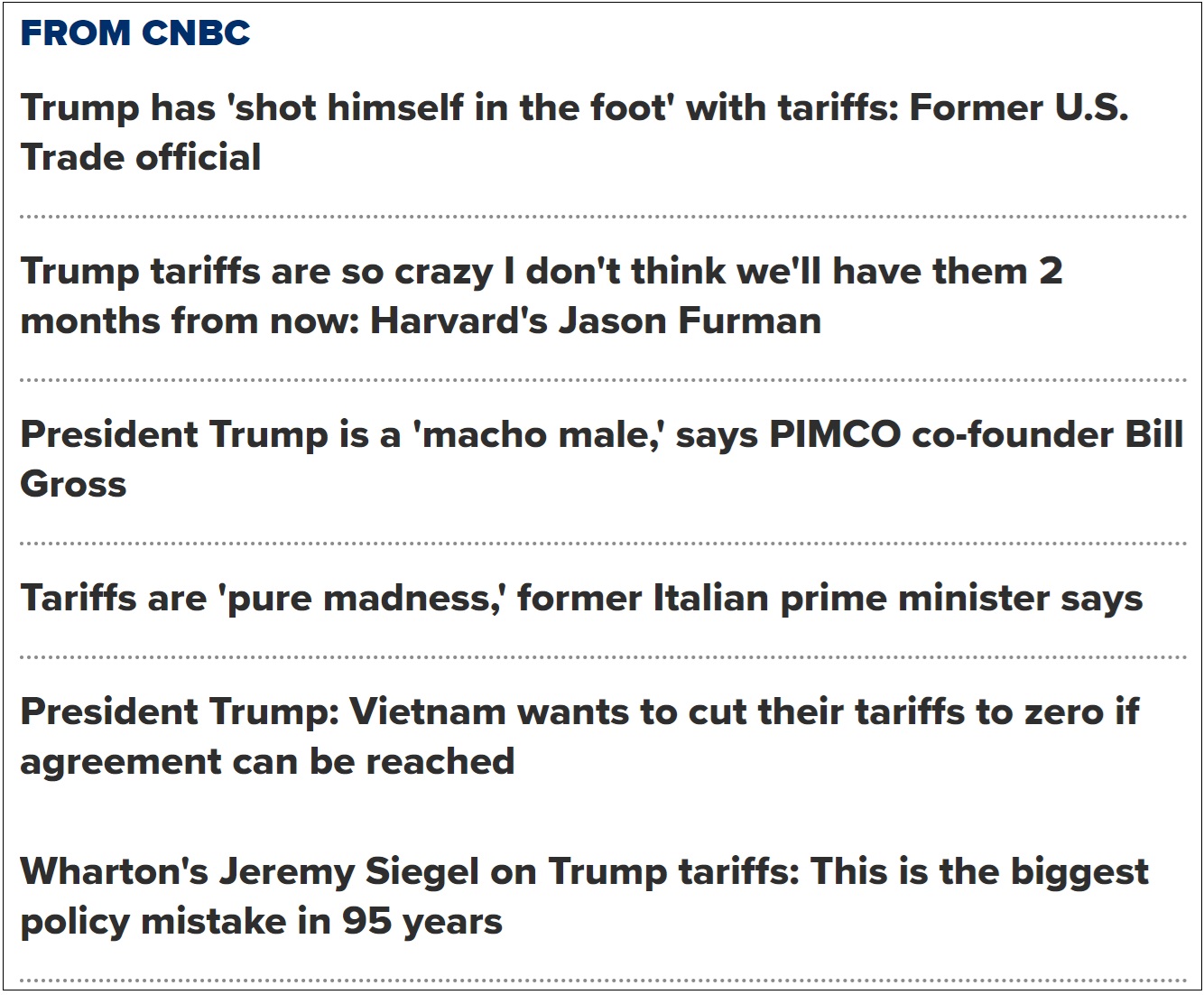This screenshot has width=1204, height=995.
Task: Click 'months from now: Harvard's Jason Furman' line
Action: 421,321
